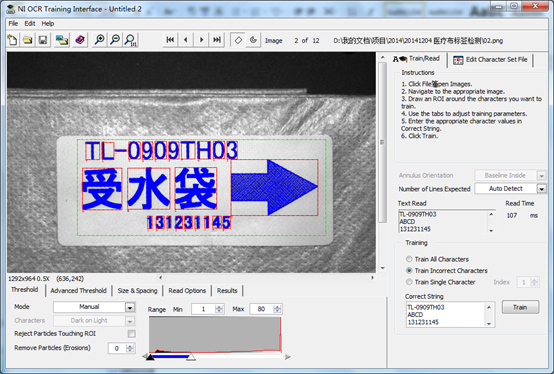This screenshot has width=554, height=374.
Task: Click the zoom in magnifier icon
Action: tap(100, 40)
